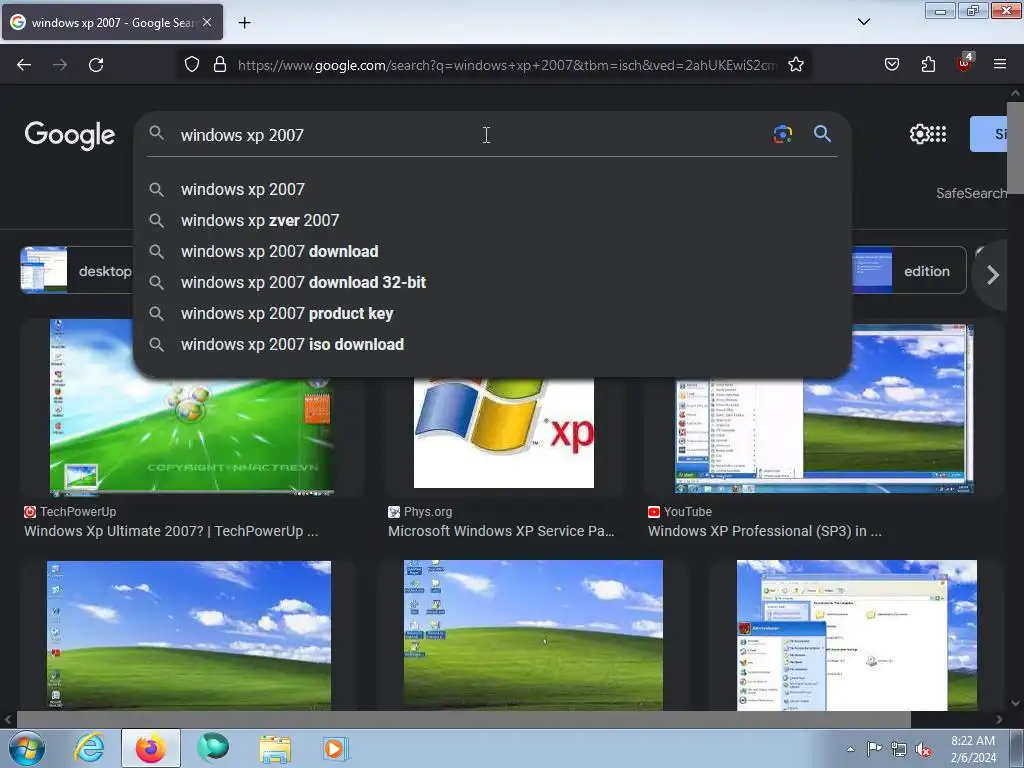This screenshot has width=1024, height=768.
Task: Click the Google logo
Action: pyautogui.click(x=70, y=135)
